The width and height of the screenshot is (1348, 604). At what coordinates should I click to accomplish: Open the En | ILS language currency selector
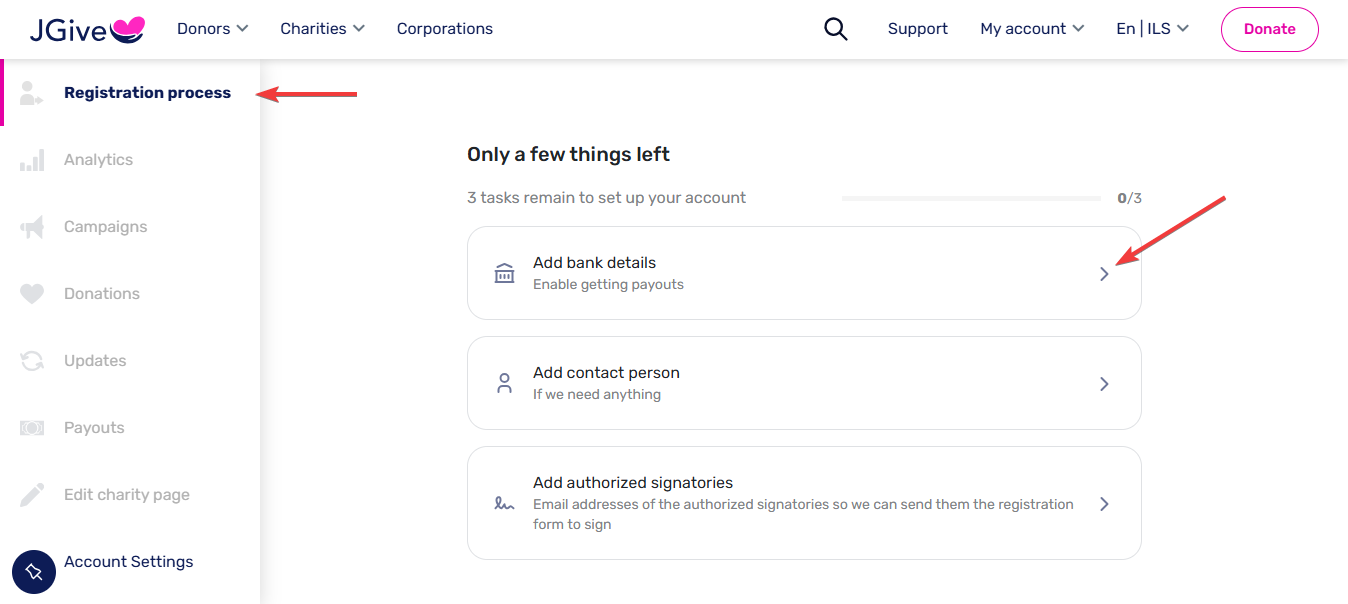point(1152,29)
